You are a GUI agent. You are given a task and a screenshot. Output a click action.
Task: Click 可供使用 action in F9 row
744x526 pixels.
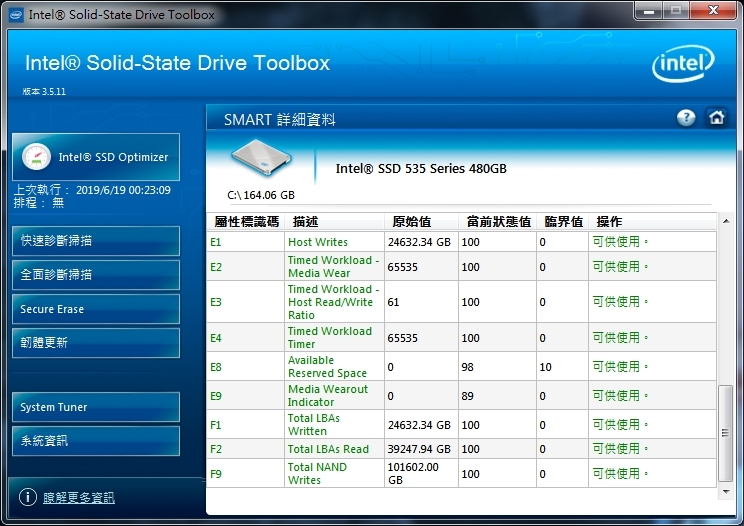pos(620,473)
